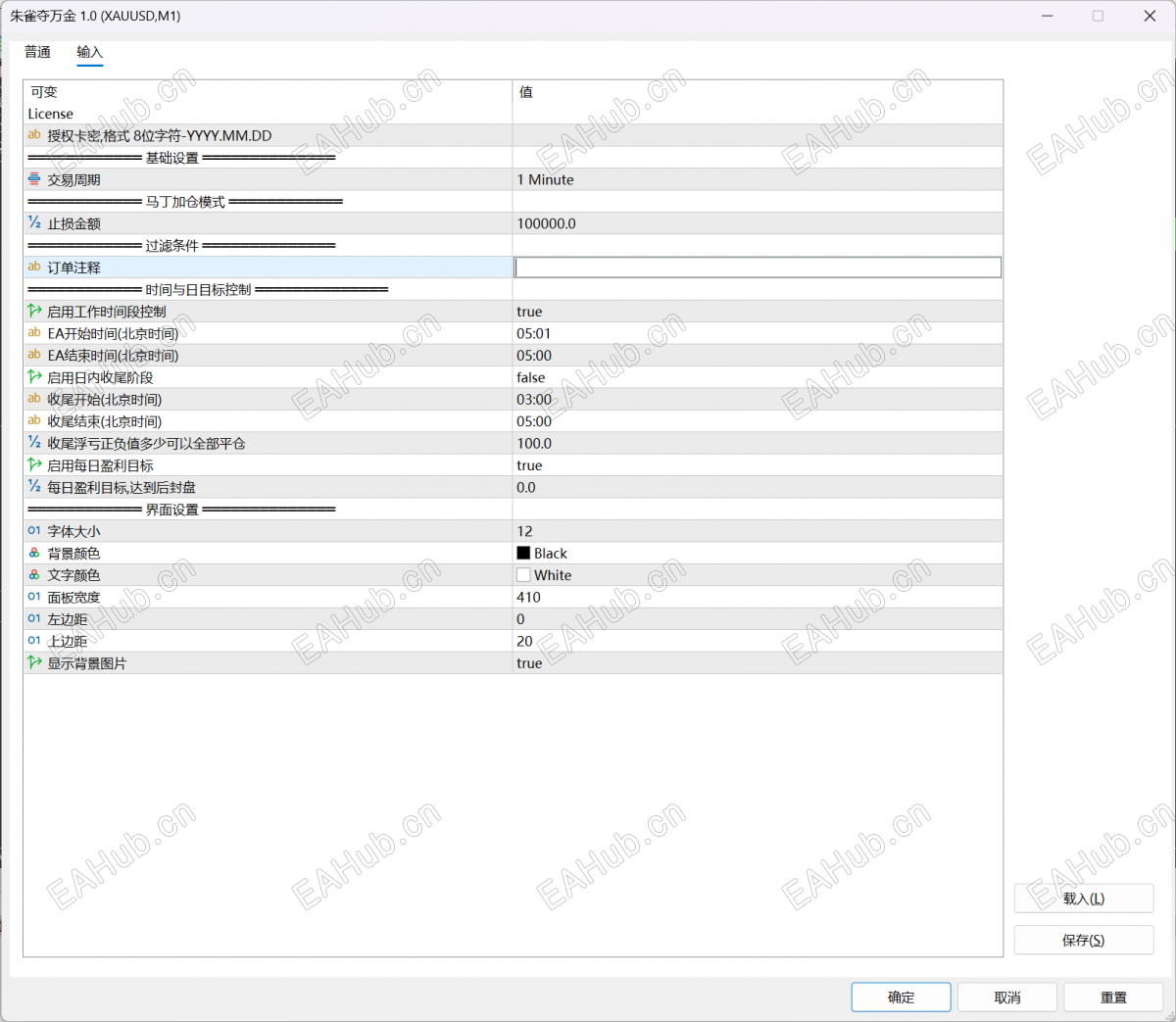Click the 确定 button
The image size is (1176, 1022).
[901, 998]
